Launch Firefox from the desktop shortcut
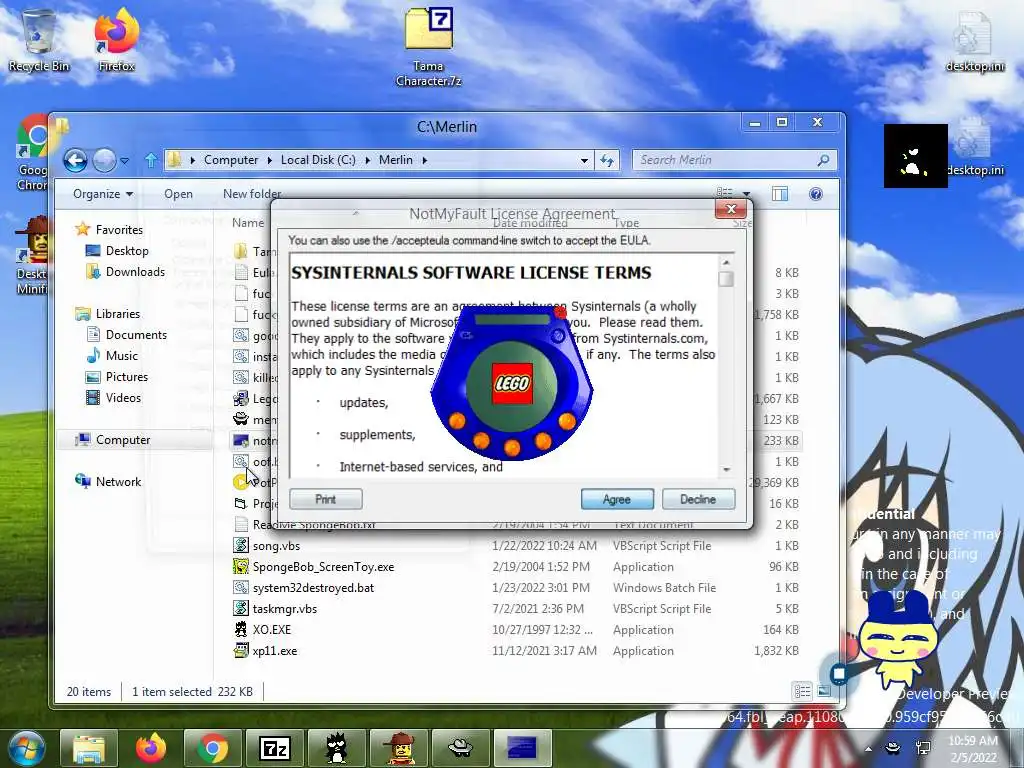Viewport: 1024px width, 768px height. tap(116, 39)
